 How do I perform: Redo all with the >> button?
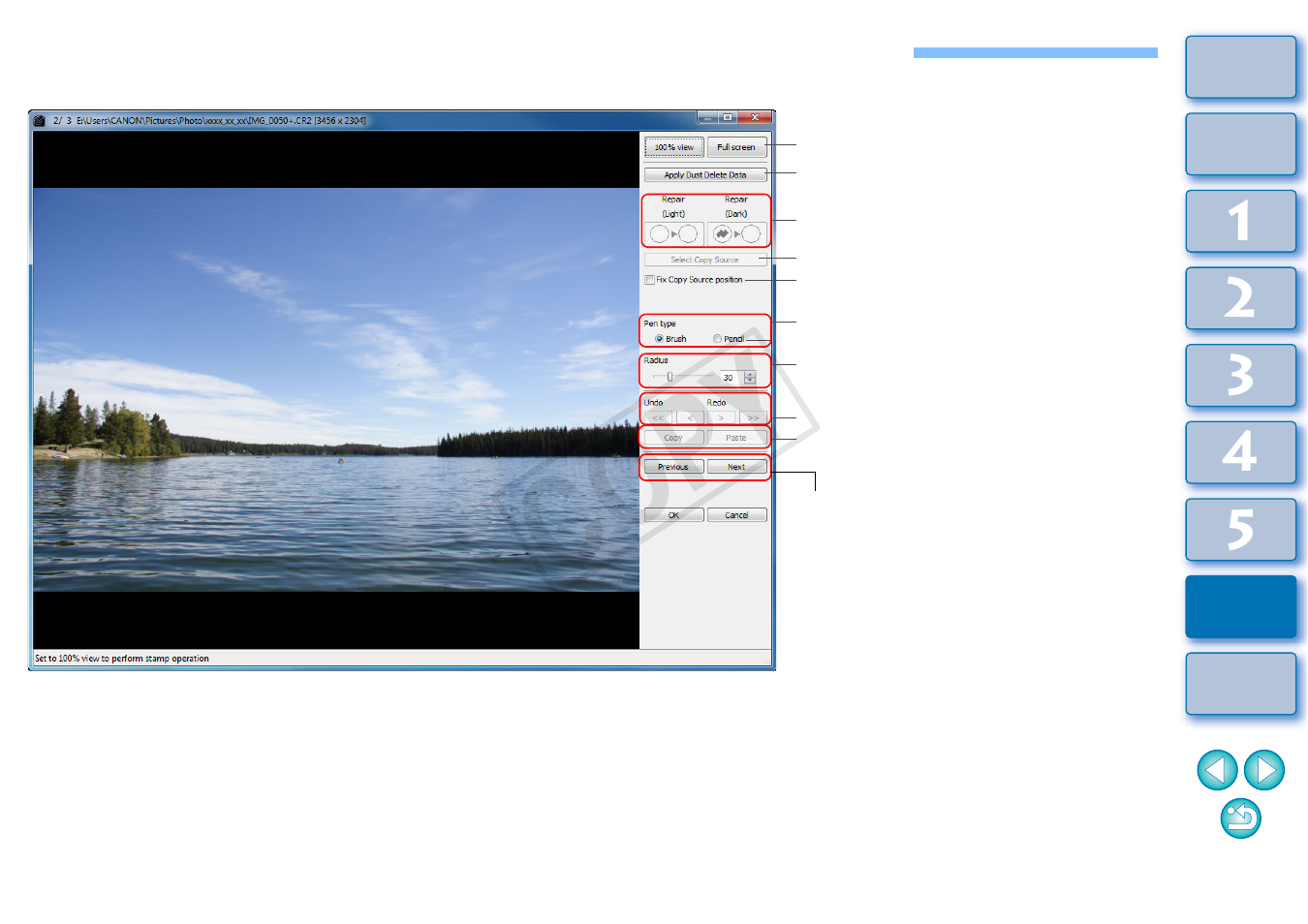[753, 417]
